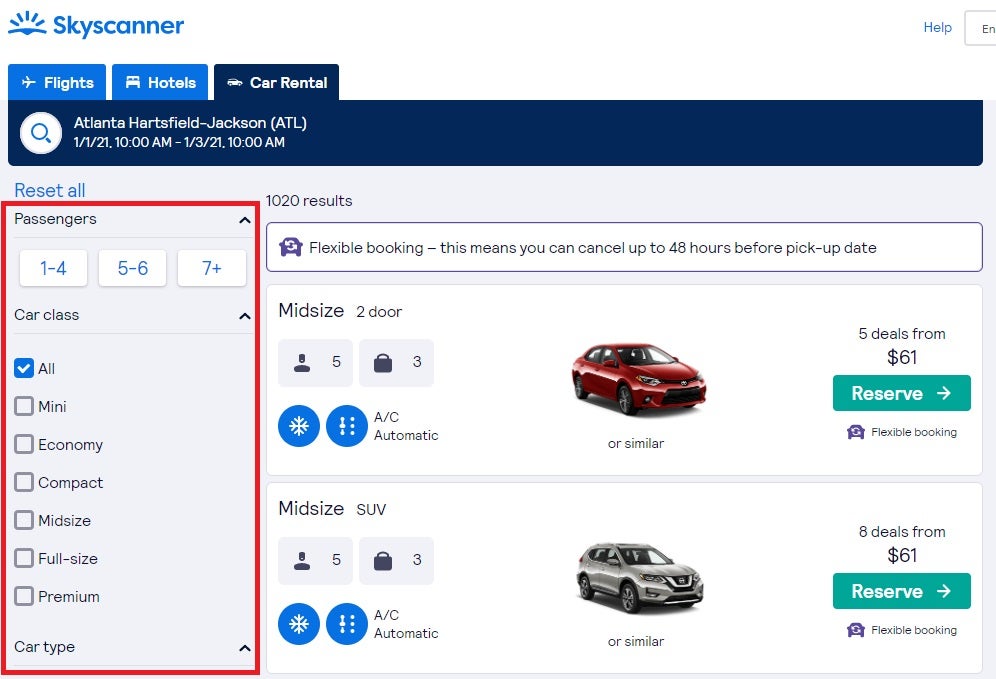Open the language selector next to Help
996x679 pixels.
pyautogui.click(x=980, y=28)
